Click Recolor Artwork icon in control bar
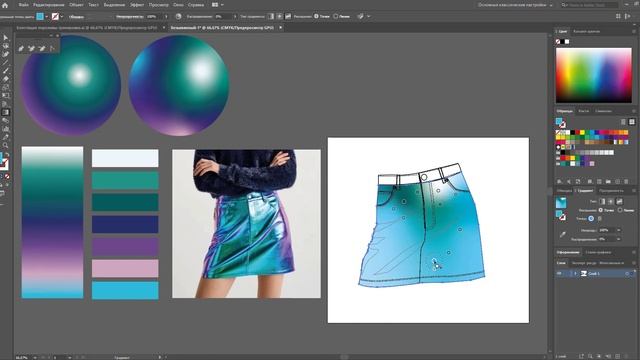The height and width of the screenshot is (360, 640). coord(178,16)
